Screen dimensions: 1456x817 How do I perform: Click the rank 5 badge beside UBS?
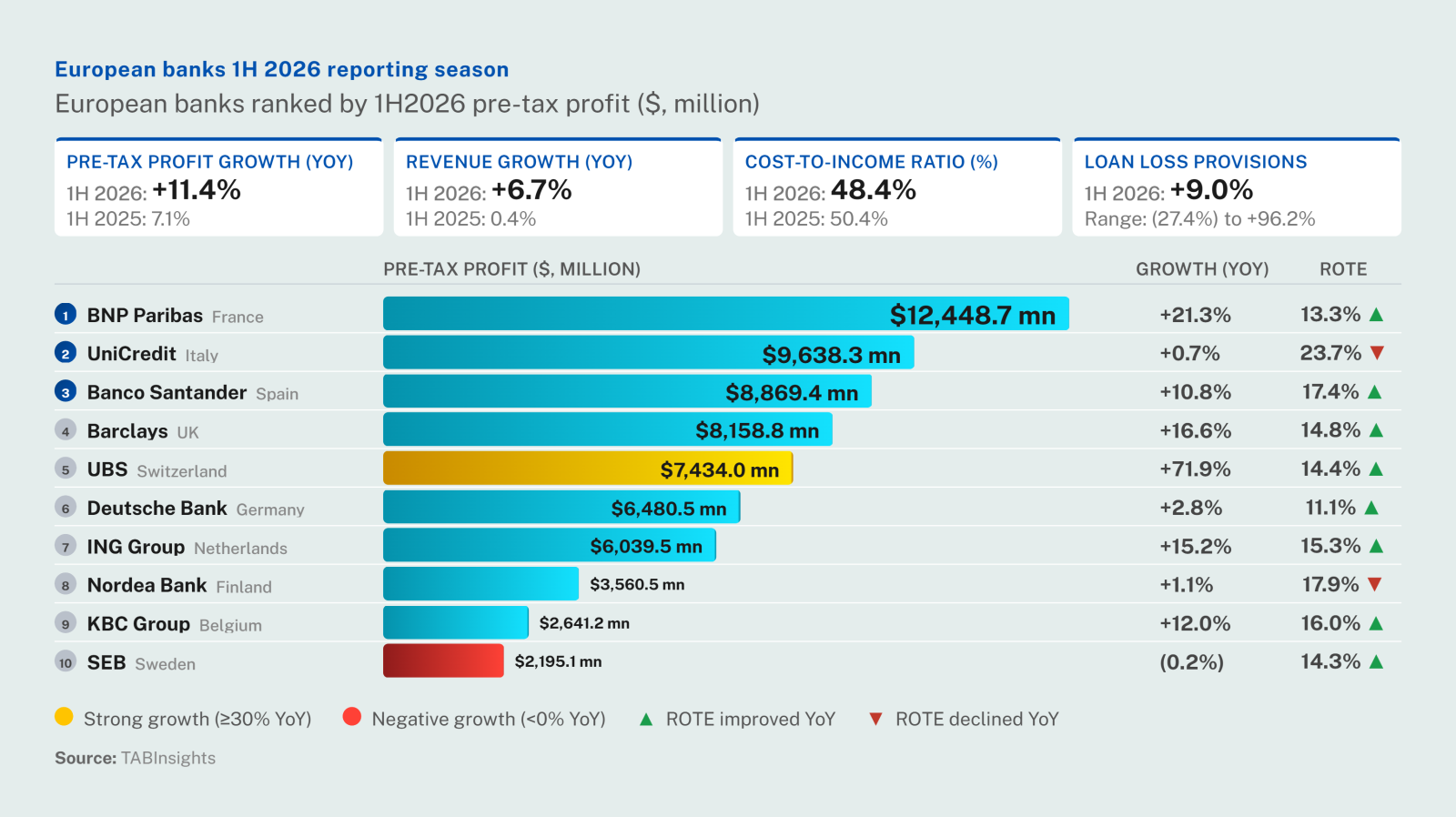pyautogui.click(x=66, y=469)
